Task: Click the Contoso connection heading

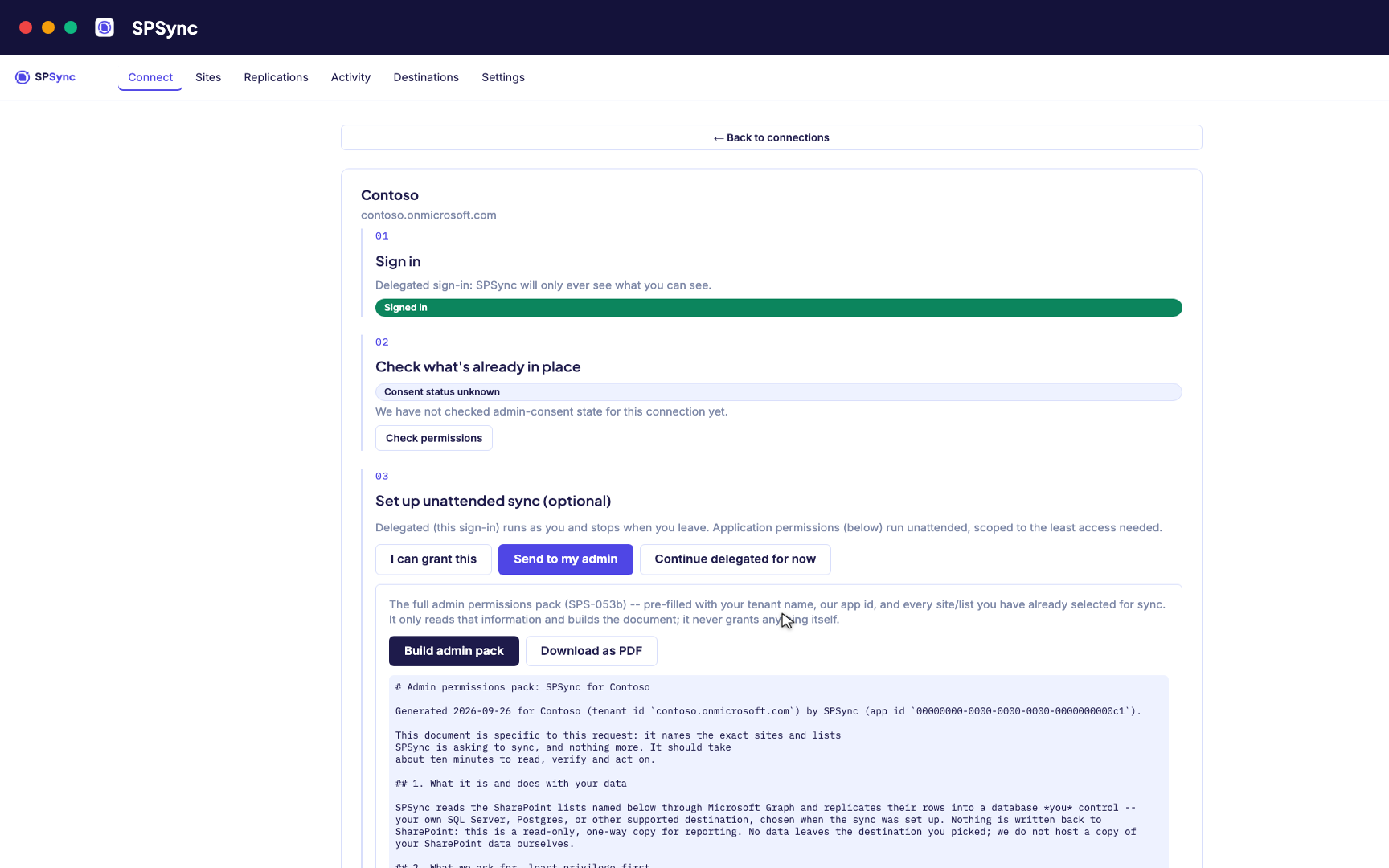Action: click(x=390, y=195)
